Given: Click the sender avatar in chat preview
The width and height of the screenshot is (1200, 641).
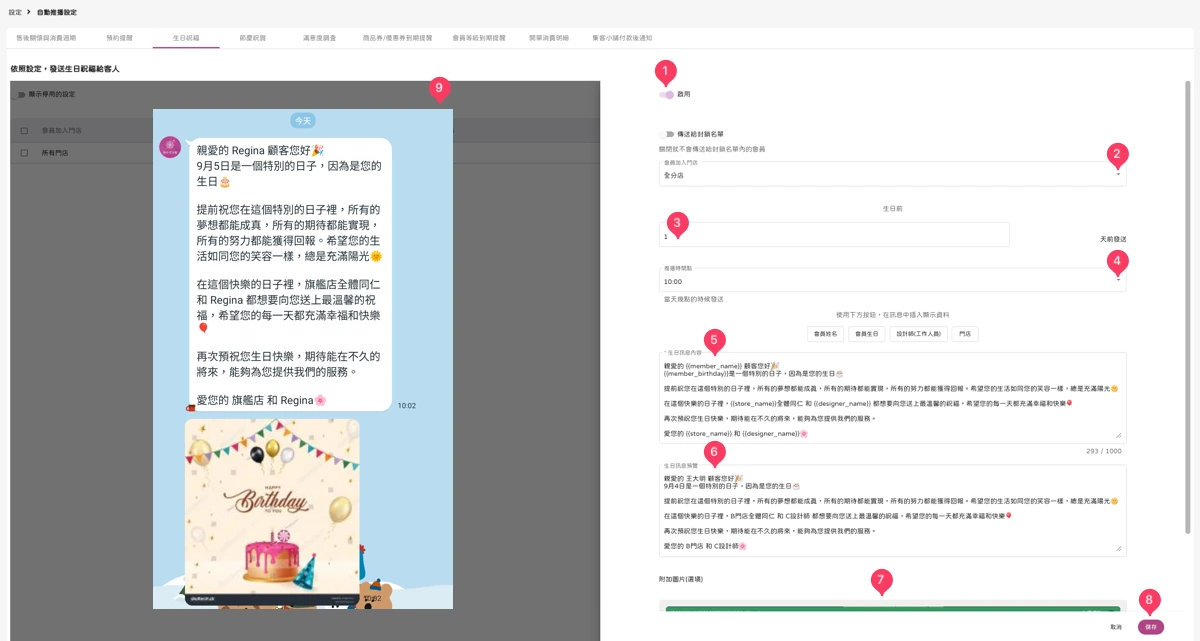Looking at the screenshot, I should click(170, 147).
